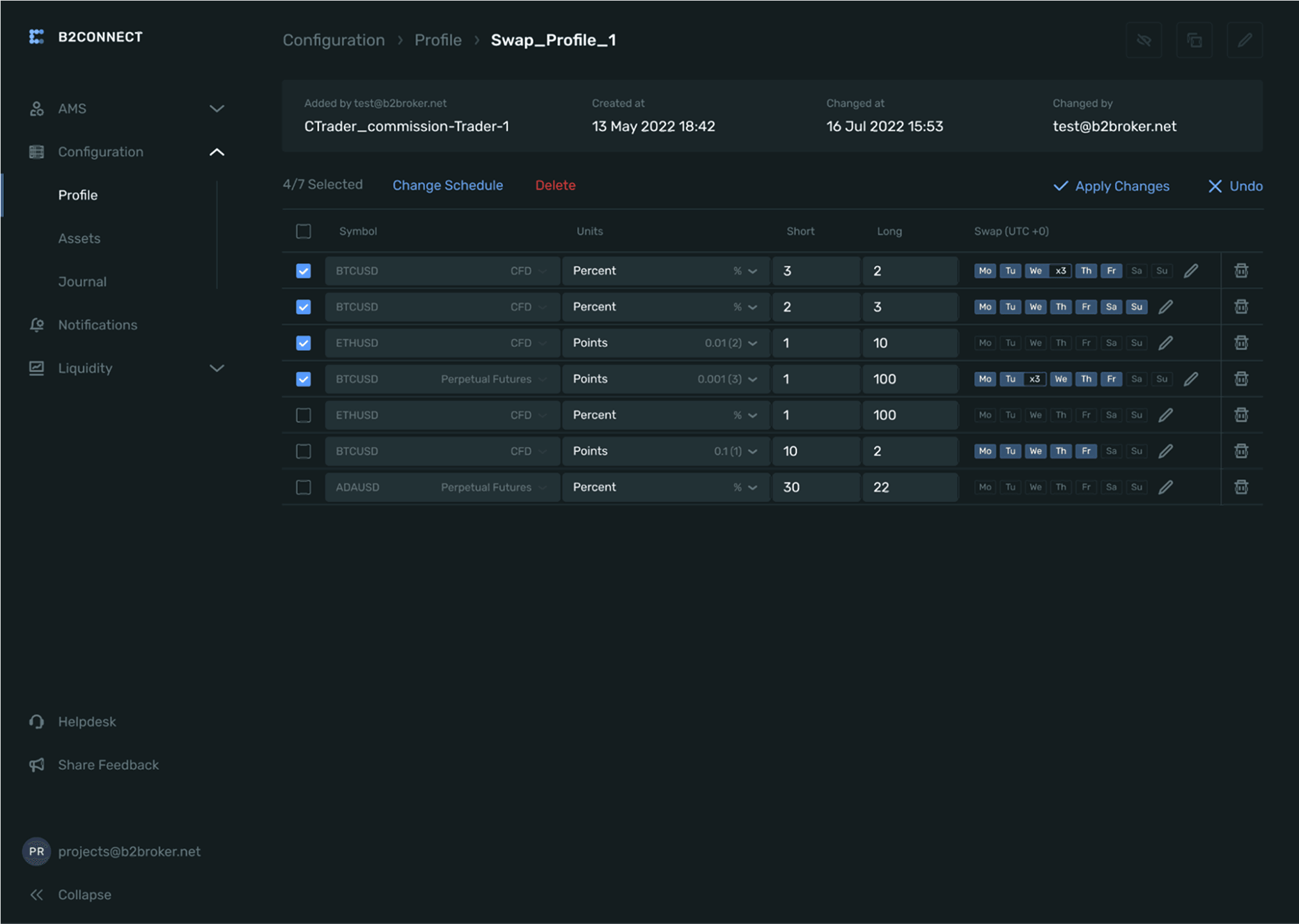The width and height of the screenshot is (1299, 924).
Task: Click the PR user avatar
Action: coord(36,852)
